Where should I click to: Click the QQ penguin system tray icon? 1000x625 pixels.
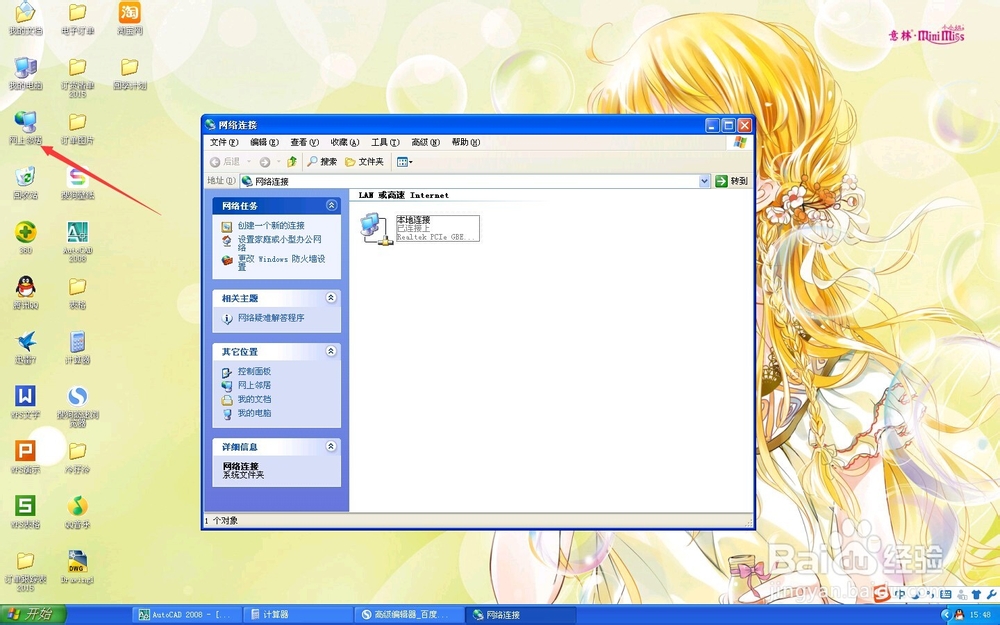tap(959, 615)
